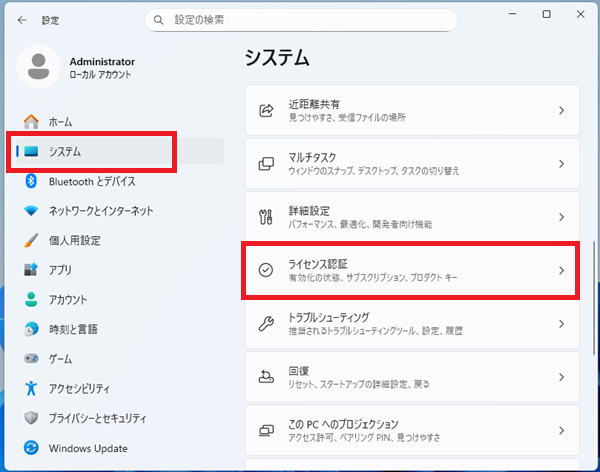Click the 個人用設定 paintbrush icon
The image size is (600, 472).
pyautogui.click(x=31, y=240)
